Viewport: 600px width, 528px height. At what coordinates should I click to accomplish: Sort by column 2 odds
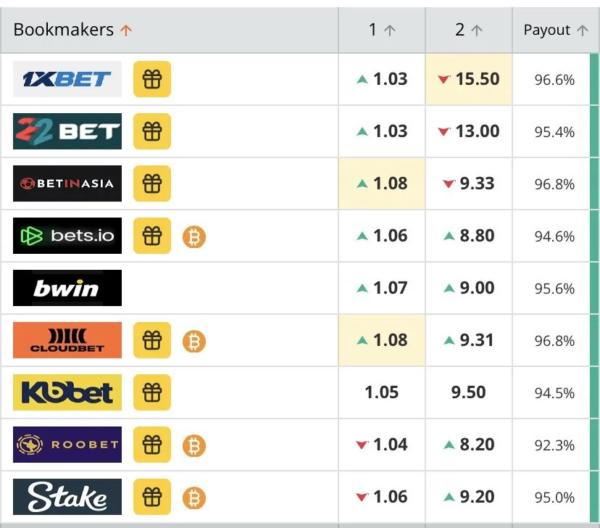468,30
